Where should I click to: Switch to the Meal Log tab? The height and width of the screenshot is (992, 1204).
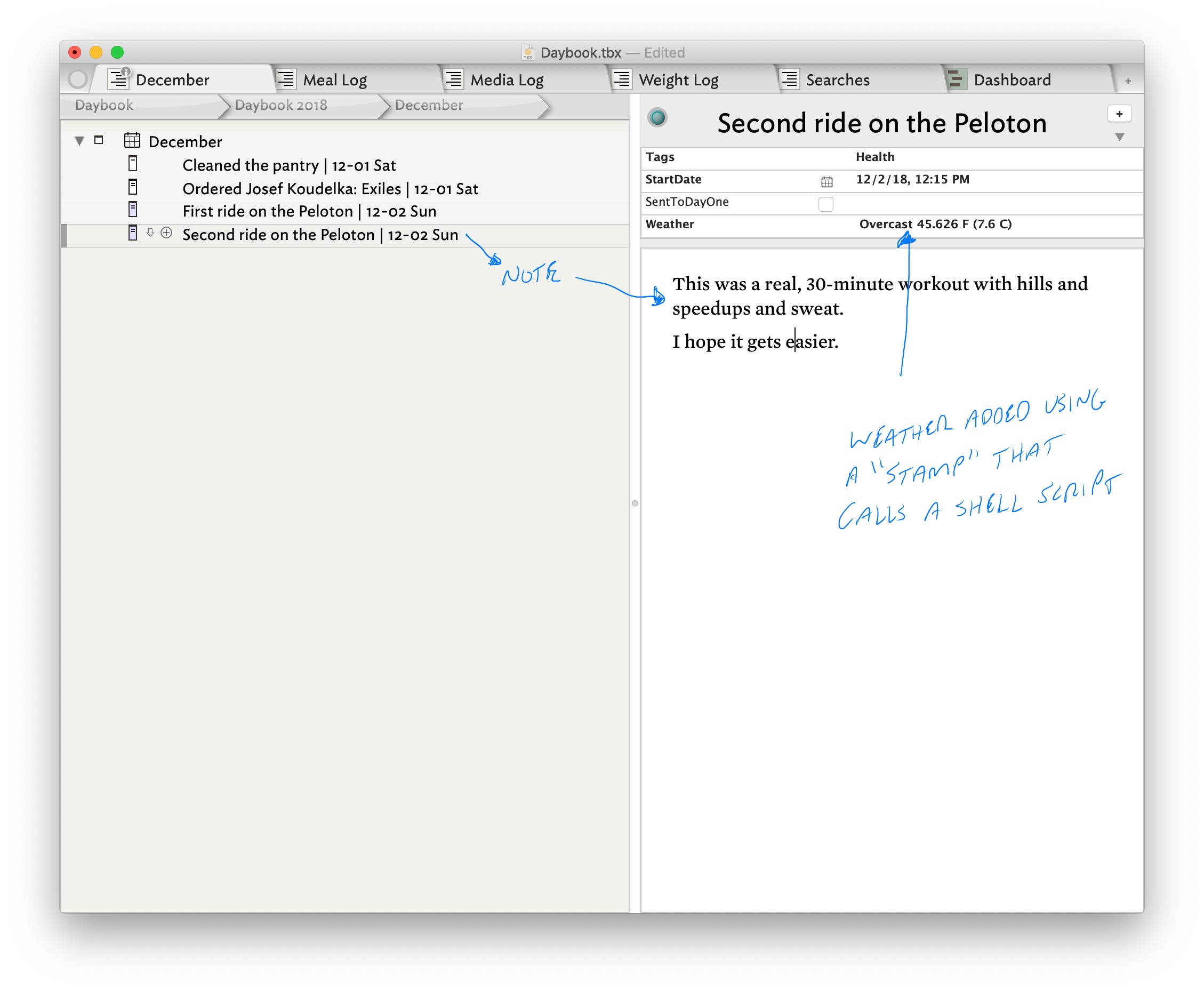(335, 80)
